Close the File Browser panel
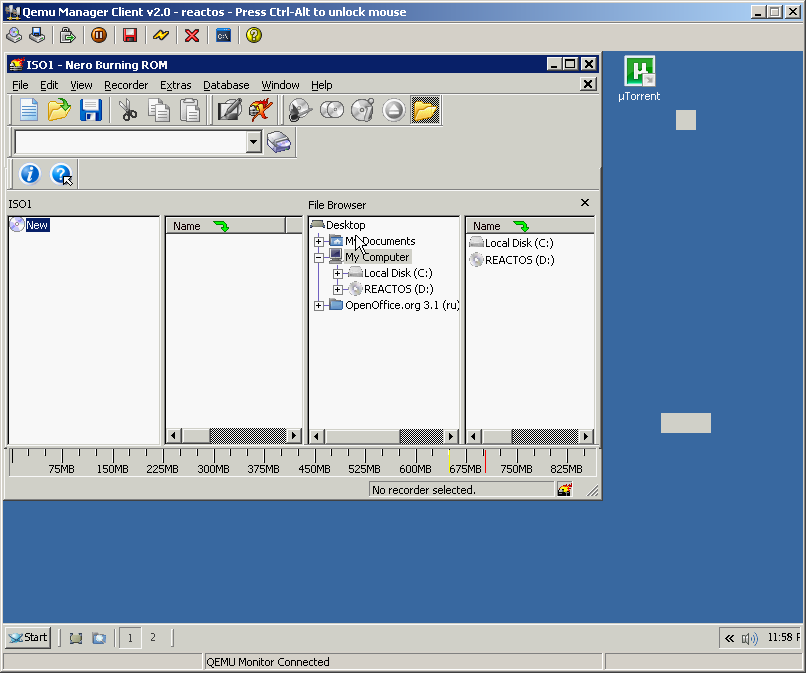806x673 pixels. tap(585, 203)
